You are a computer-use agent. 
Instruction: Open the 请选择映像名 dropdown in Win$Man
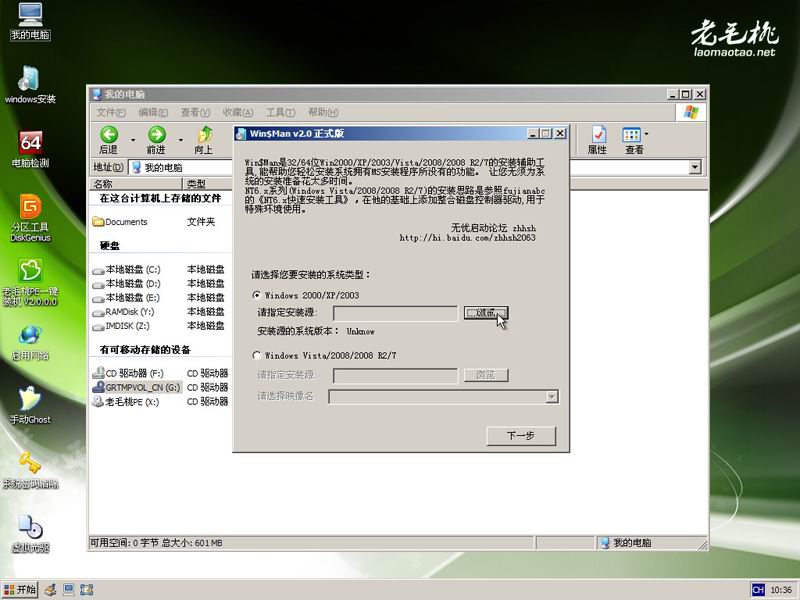point(552,396)
